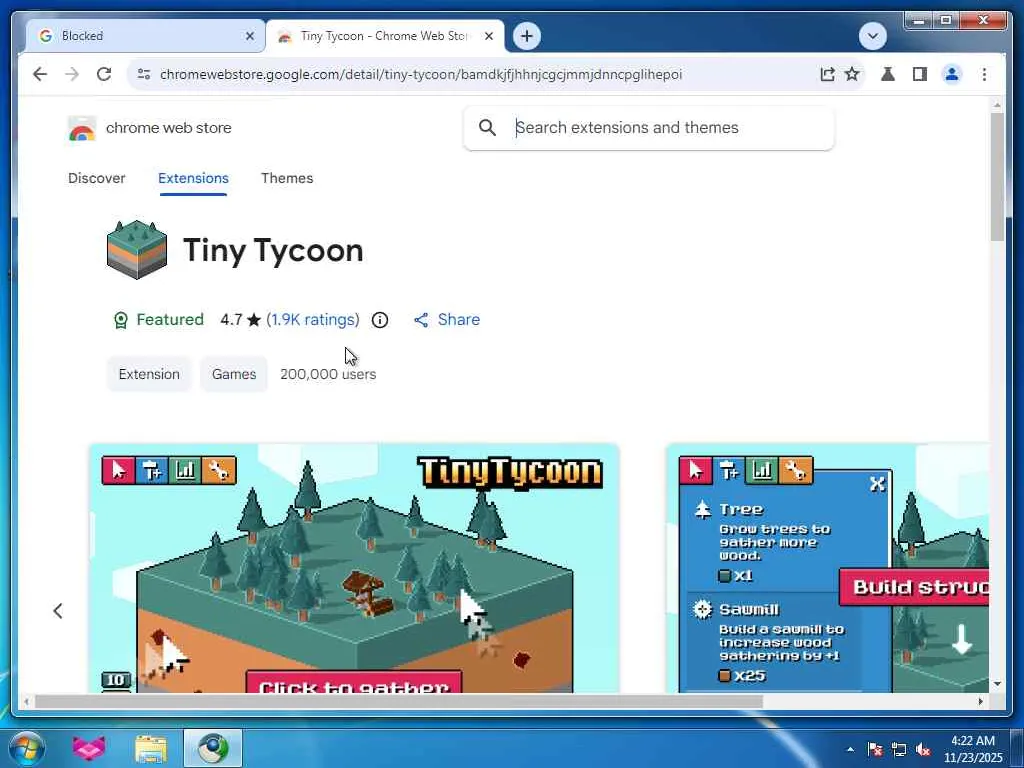Open the Discover section

point(97,178)
